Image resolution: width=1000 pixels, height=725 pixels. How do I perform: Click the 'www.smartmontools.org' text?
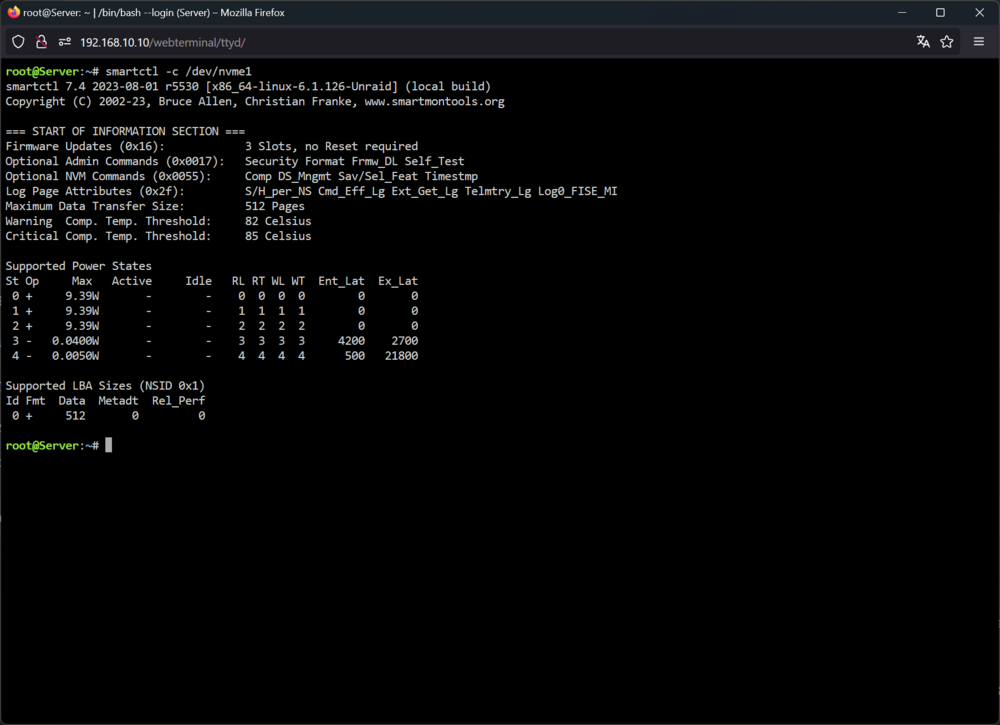[x=434, y=101]
